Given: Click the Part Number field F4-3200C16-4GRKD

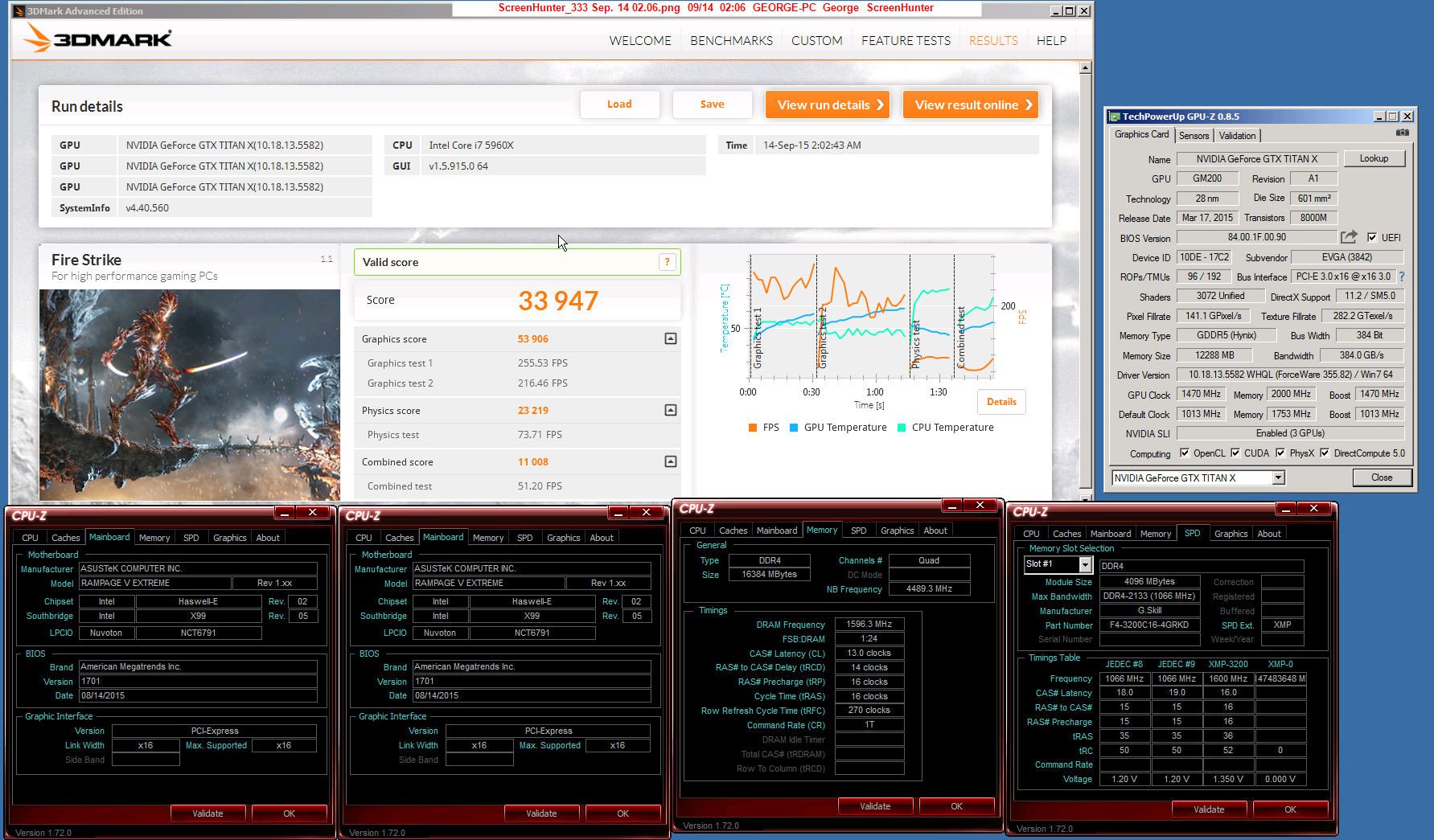Looking at the screenshot, I should point(1149,625).
